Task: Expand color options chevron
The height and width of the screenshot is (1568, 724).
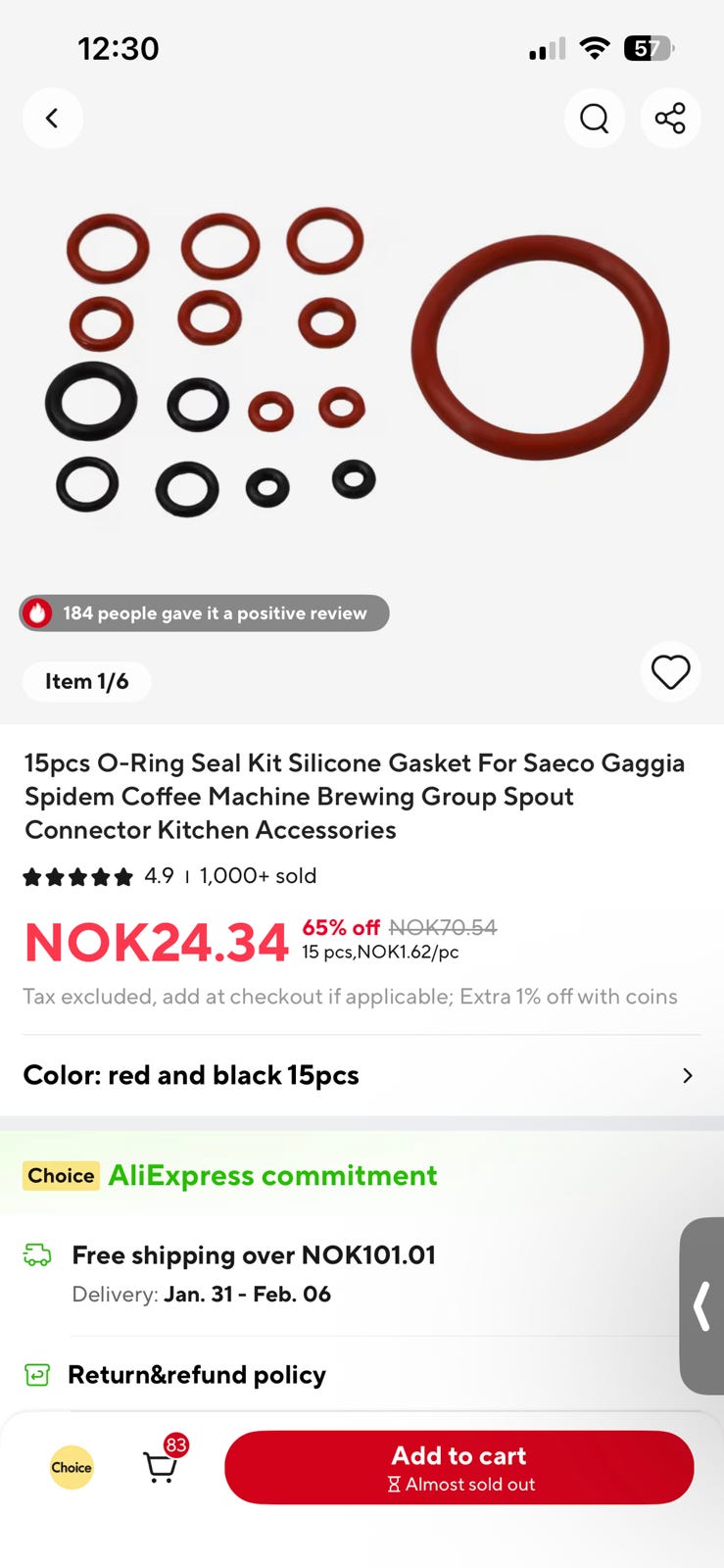Action: click(x=687, y=1075)
